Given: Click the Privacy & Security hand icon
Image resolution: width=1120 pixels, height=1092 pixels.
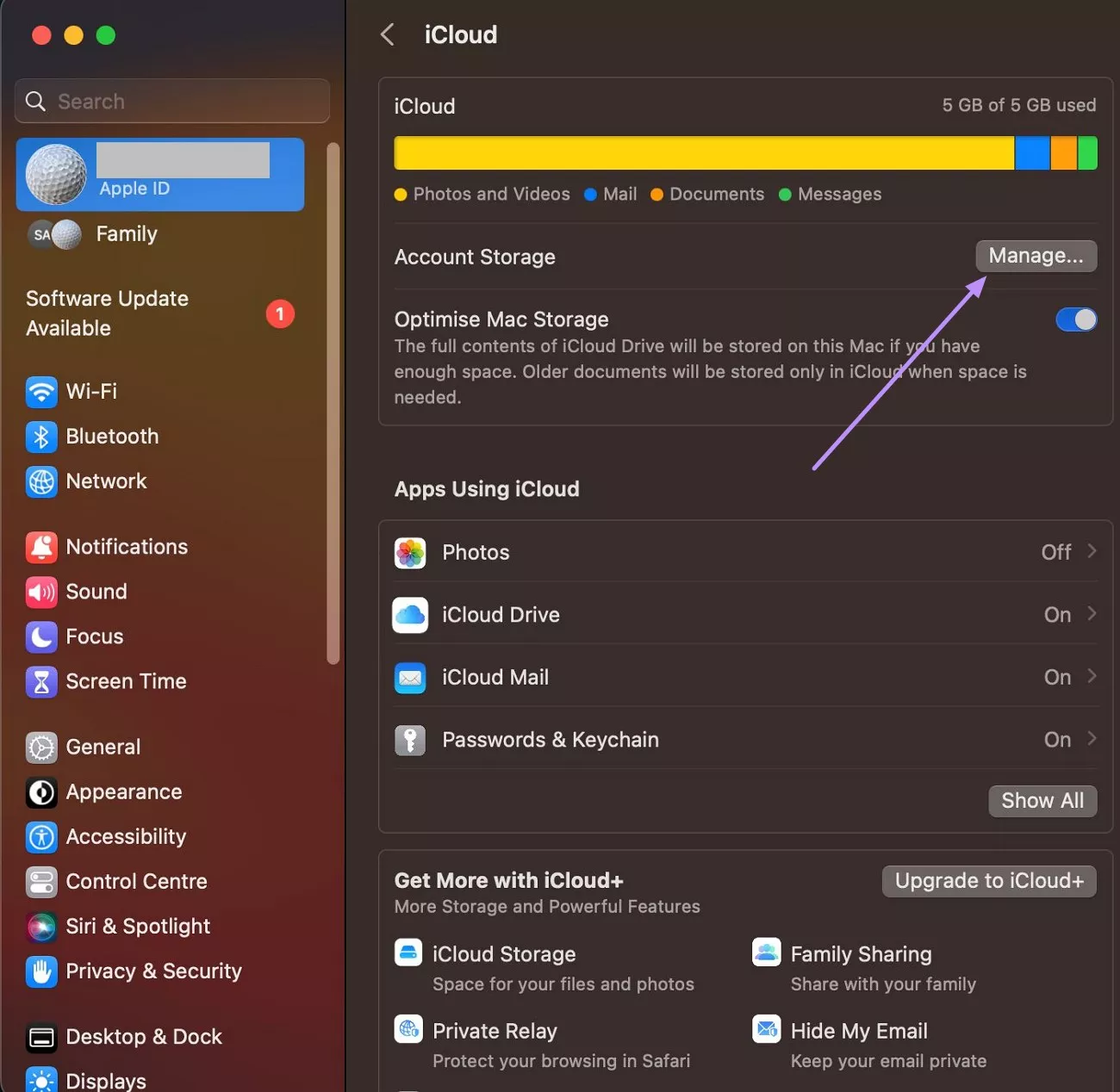Looking at the screenshot, I should (x=41, y=971).
